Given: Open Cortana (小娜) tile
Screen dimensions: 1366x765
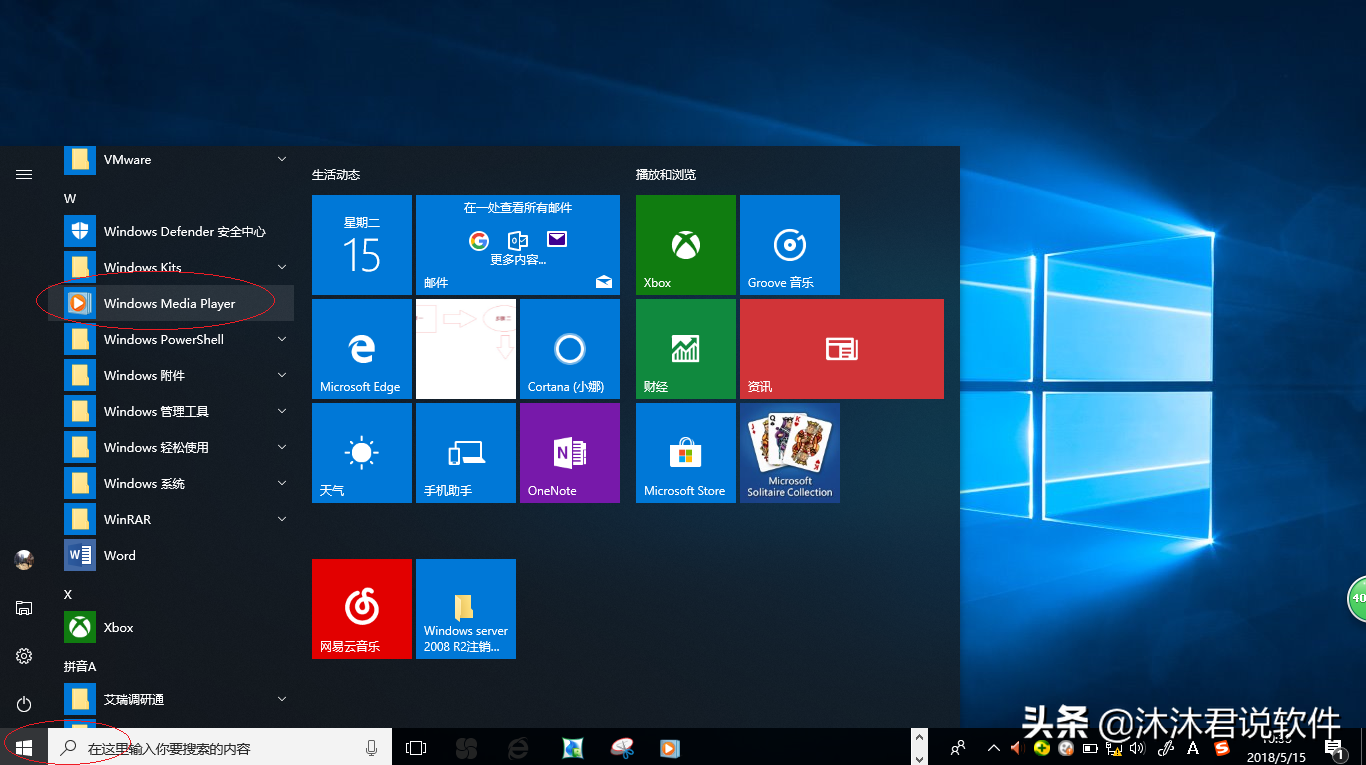Looking at the screenshot, I should [569, 349].
